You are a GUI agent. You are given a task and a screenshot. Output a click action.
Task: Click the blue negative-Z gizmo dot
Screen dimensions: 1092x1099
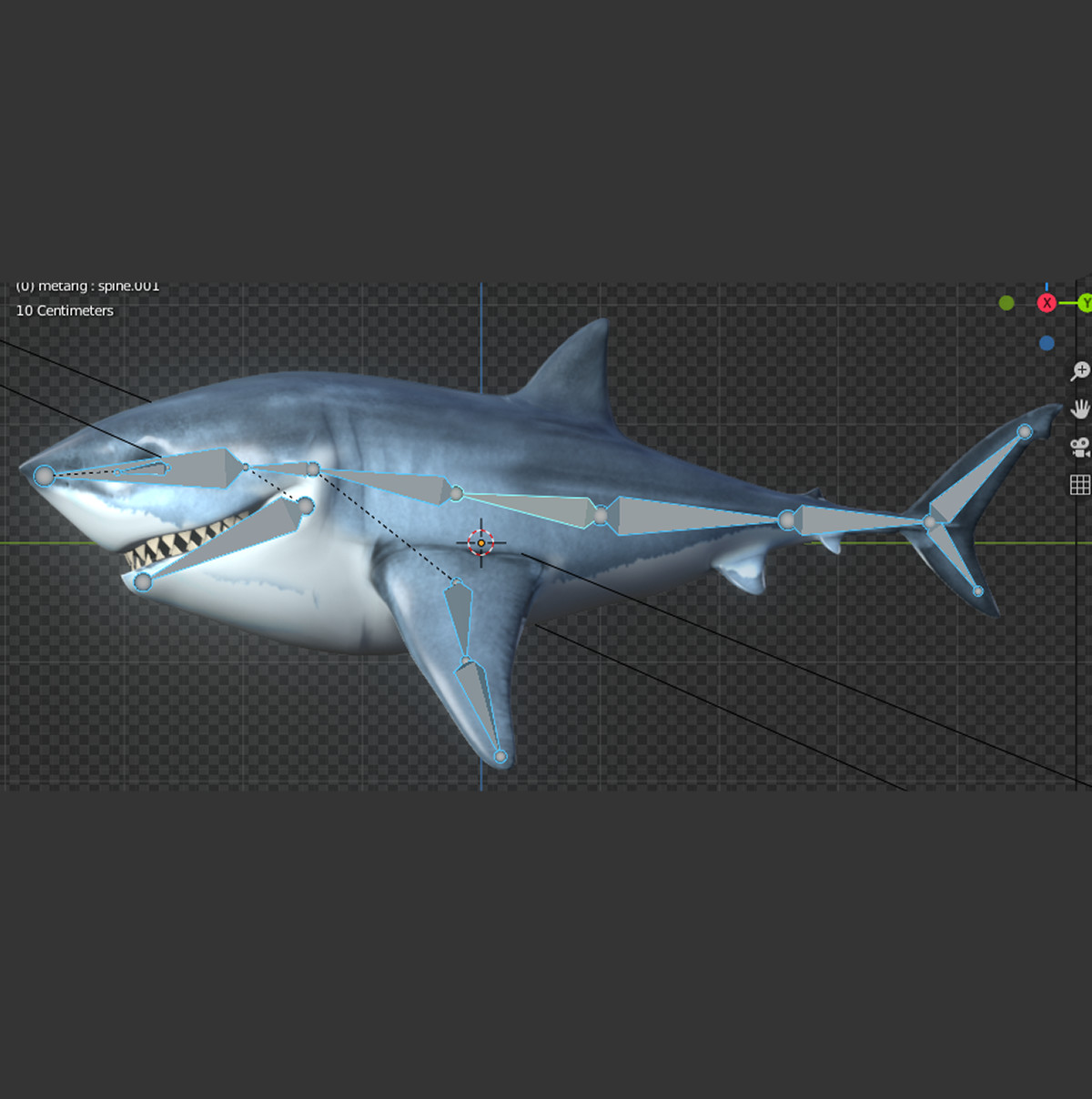pos(1046,343)
